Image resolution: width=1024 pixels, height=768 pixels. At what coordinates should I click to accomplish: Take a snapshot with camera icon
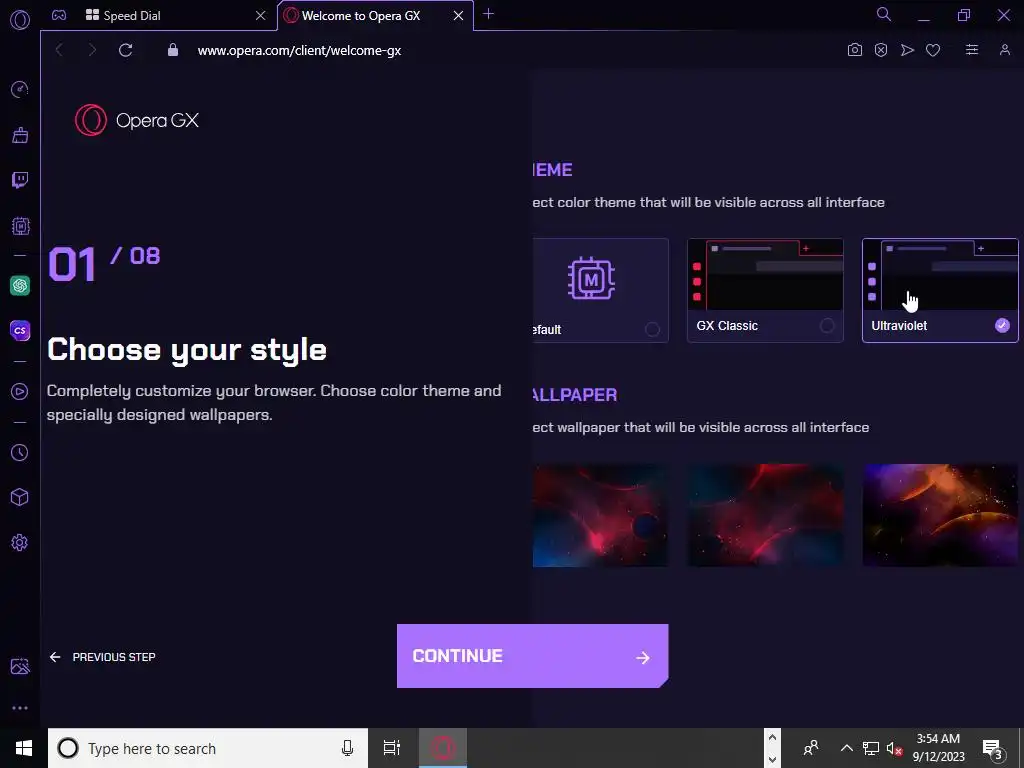click(x=854, y=50)
